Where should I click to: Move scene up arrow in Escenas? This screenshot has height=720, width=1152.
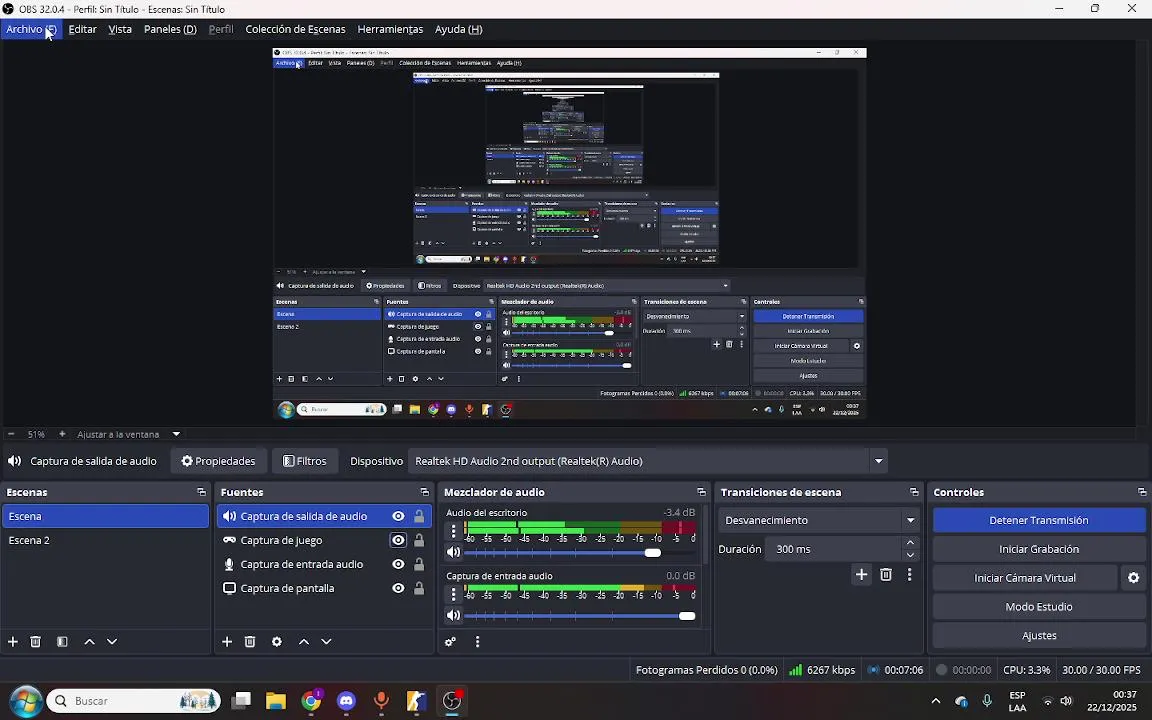pyautogui.click(x=90, y=642)
